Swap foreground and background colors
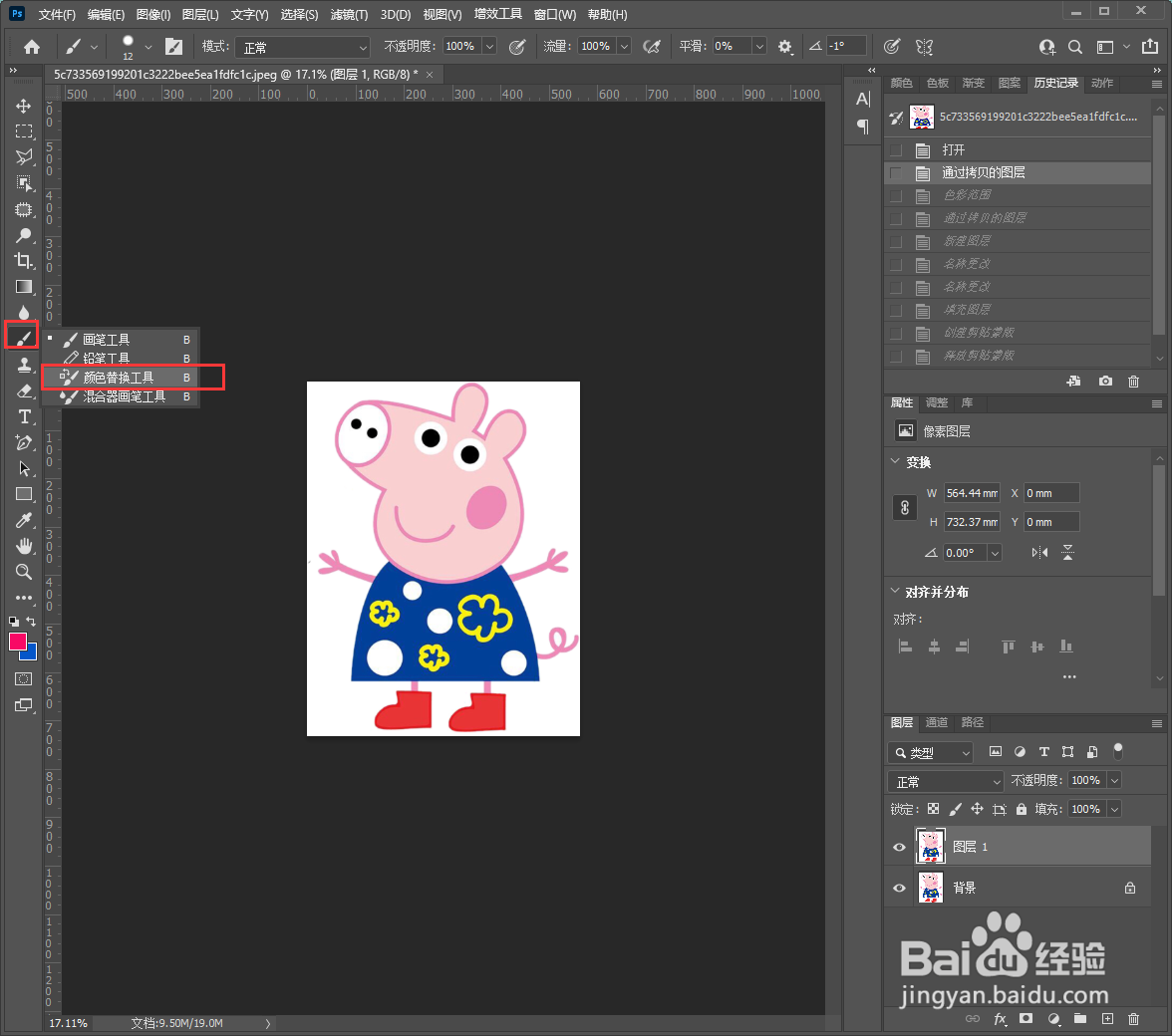 (x=31, y=622)
